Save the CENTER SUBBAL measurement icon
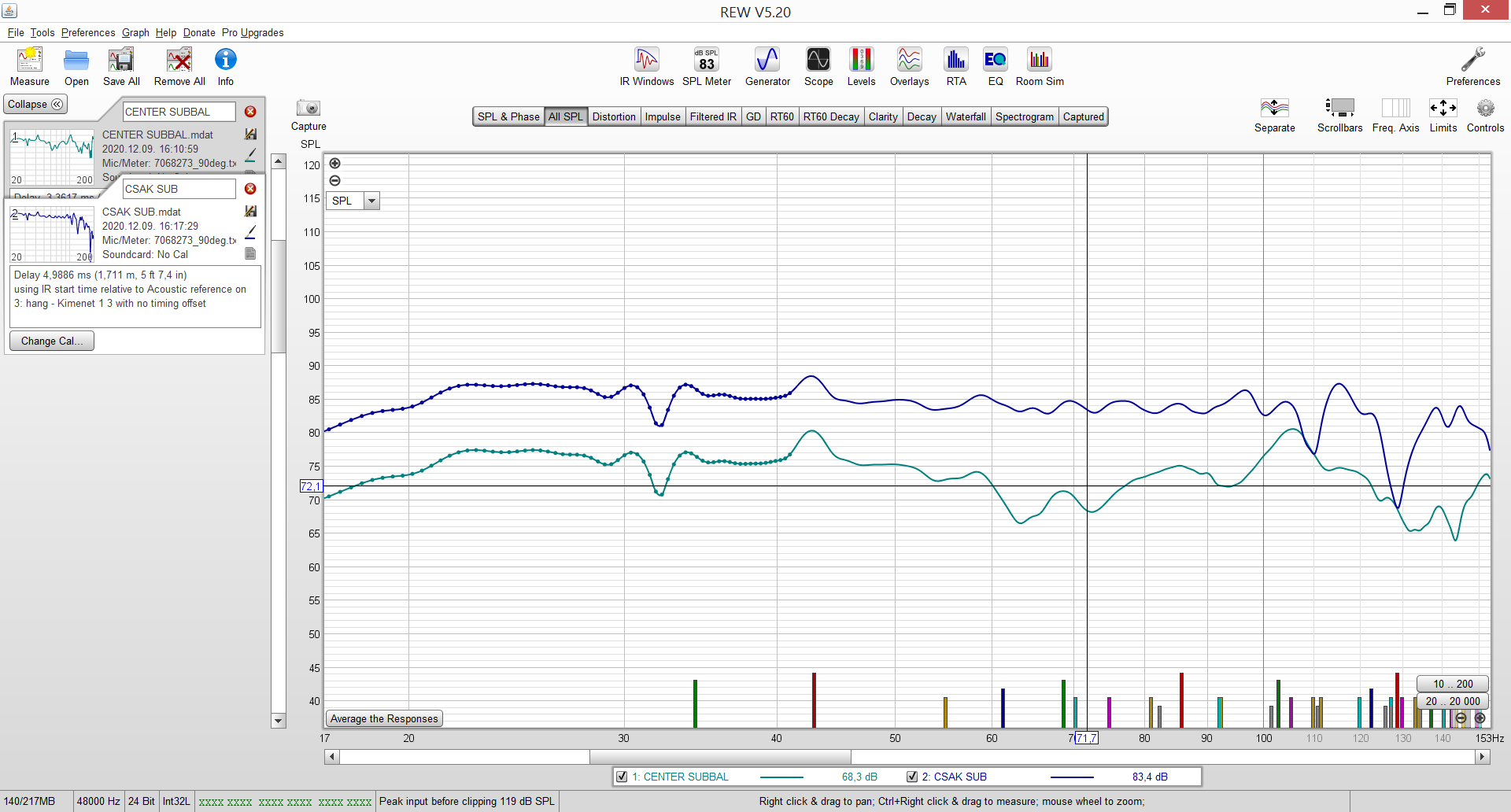The height and width of the screenshot is (812, 1511). point(250,134)
